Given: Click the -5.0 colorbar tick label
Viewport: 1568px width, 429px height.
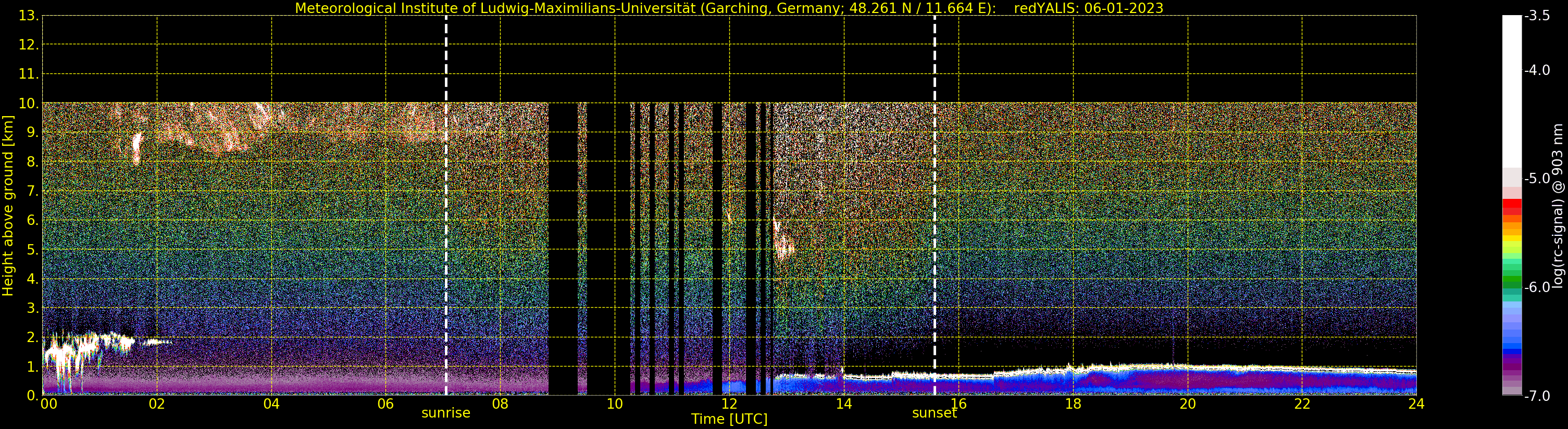Looking at the screenshot, I should (1537, 179).
